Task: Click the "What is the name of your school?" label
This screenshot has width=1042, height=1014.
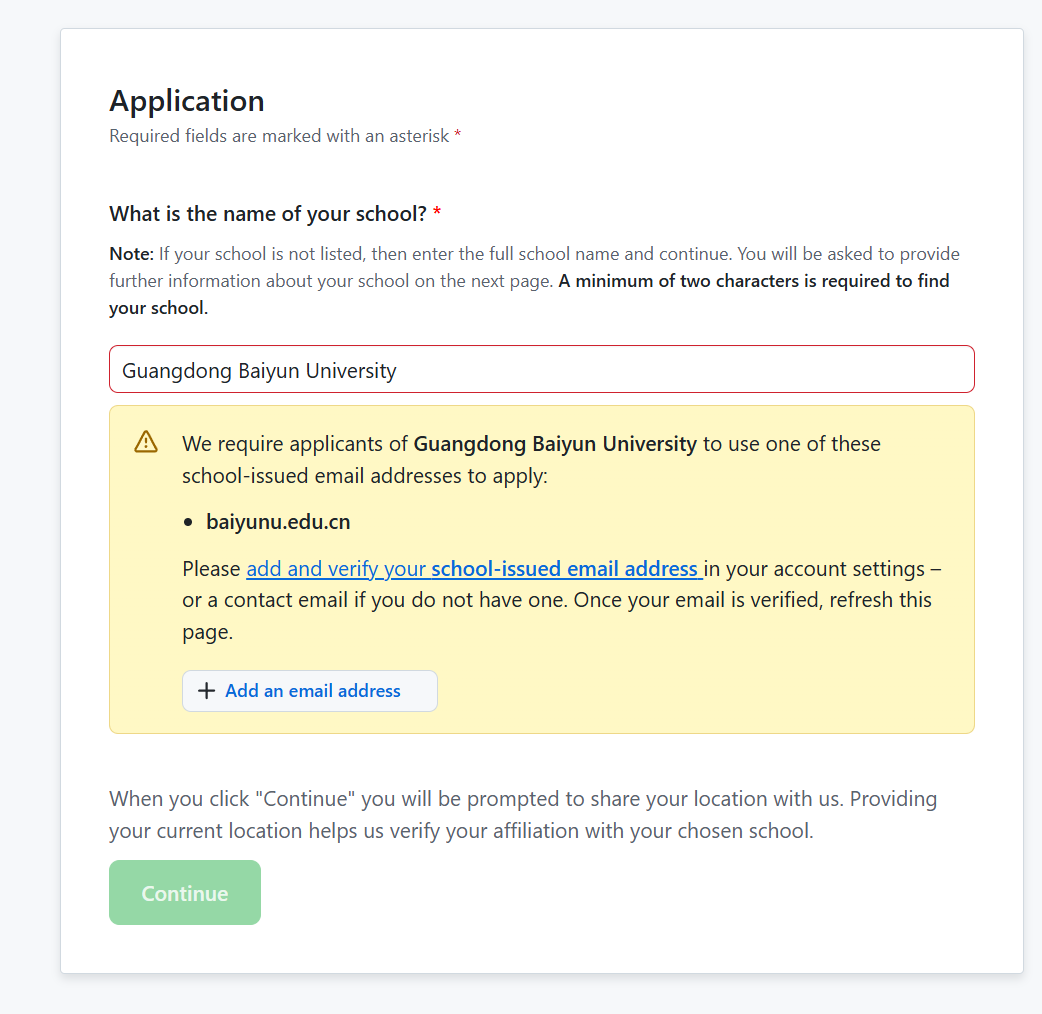Action: tap(268, 214)
